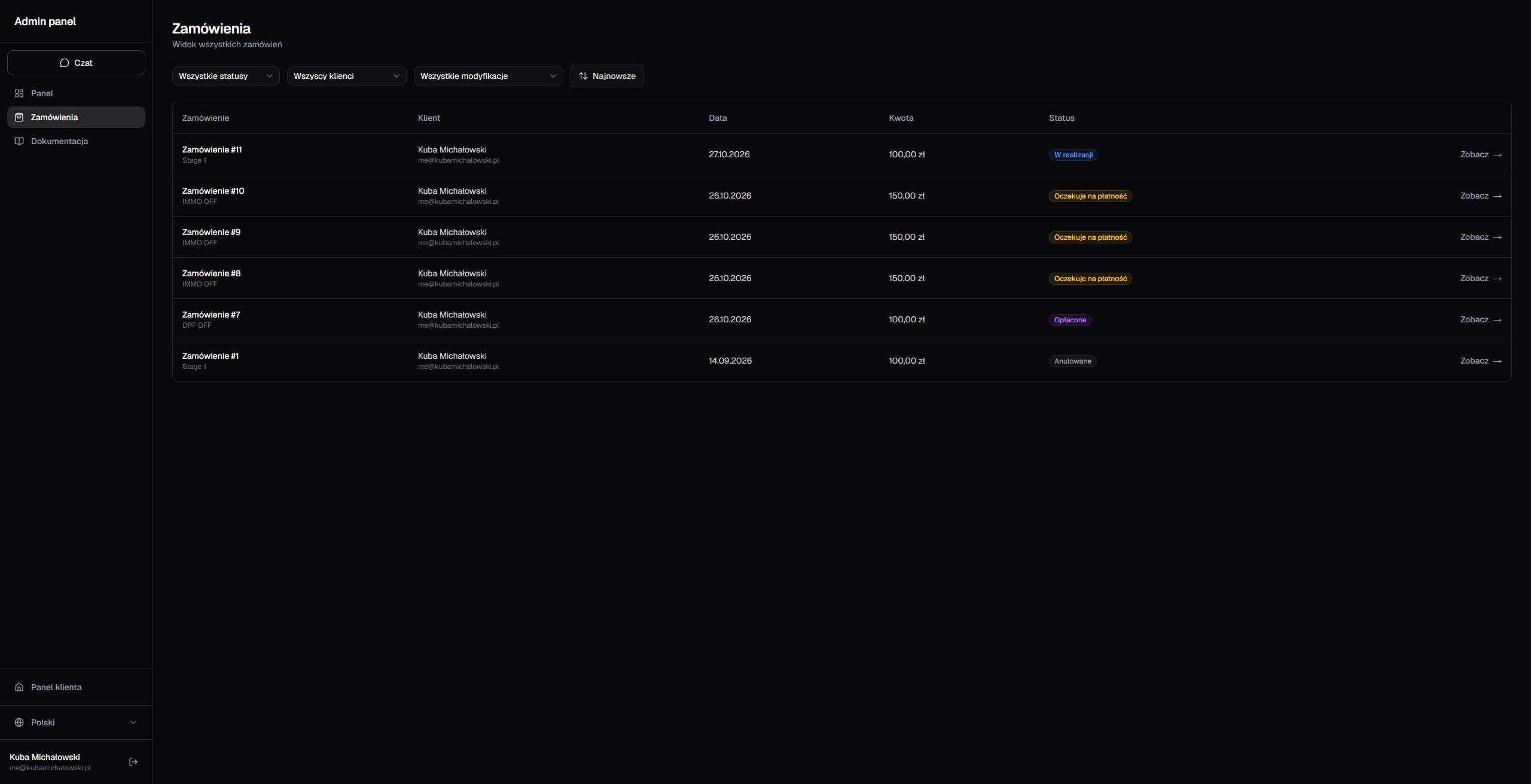Click the date 27.10.2026
This screenshot has width=1531, height=784.
729,154
